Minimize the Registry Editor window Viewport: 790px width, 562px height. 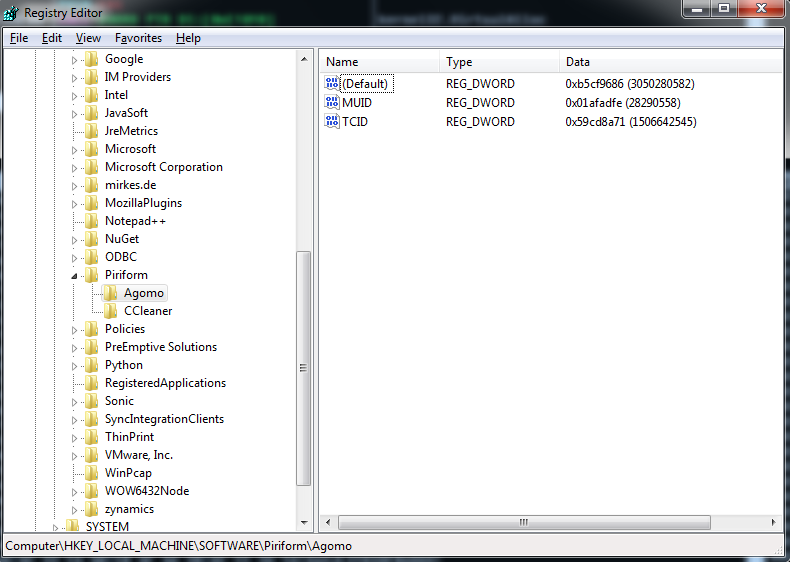(697, 8)
